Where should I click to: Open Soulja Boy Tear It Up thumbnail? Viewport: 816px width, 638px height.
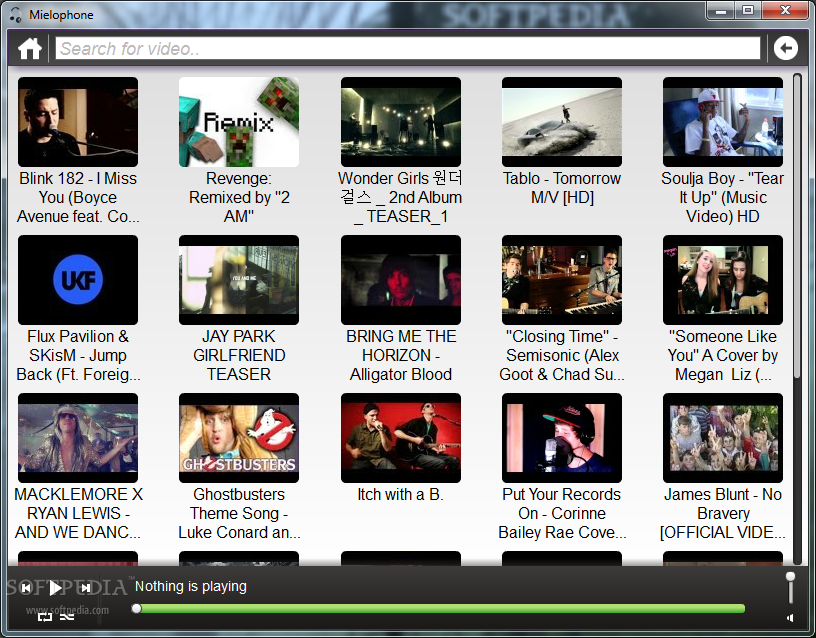[x=723, y=122]
